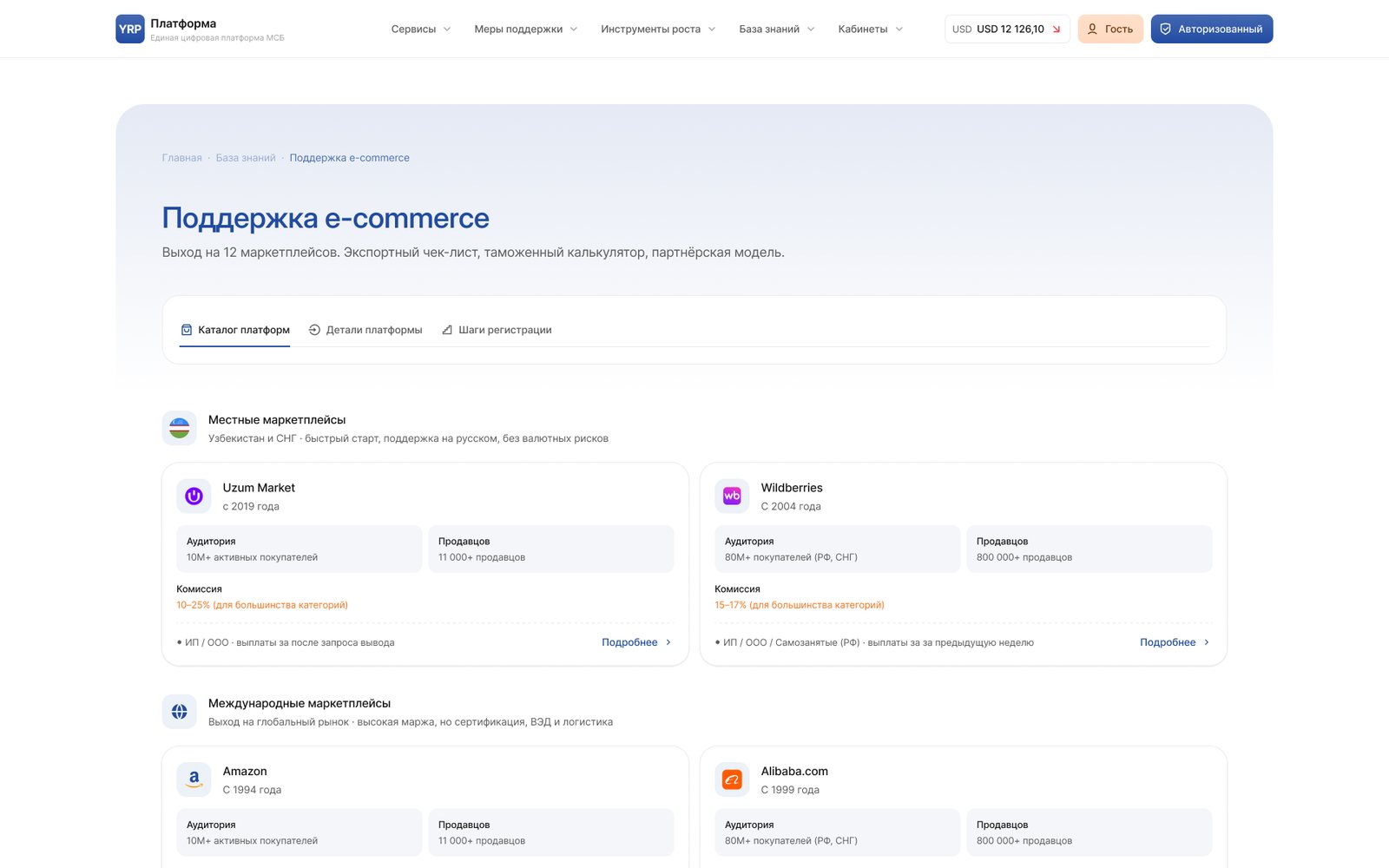The width and height of the screenshot is (1389, 868).
Task: Click Uzum Market payout info line
Action: tap(286, 642)
